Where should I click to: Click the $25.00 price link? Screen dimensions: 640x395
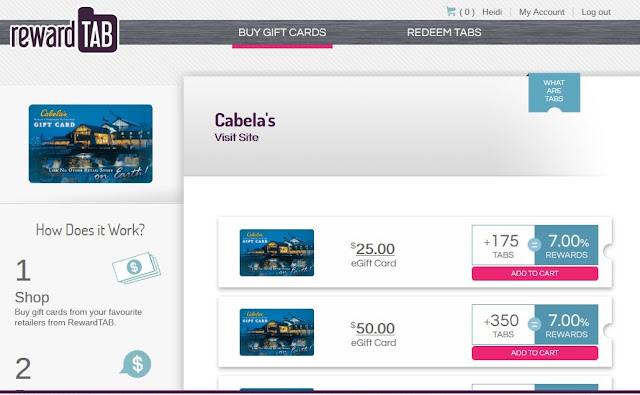click(373, 249)
